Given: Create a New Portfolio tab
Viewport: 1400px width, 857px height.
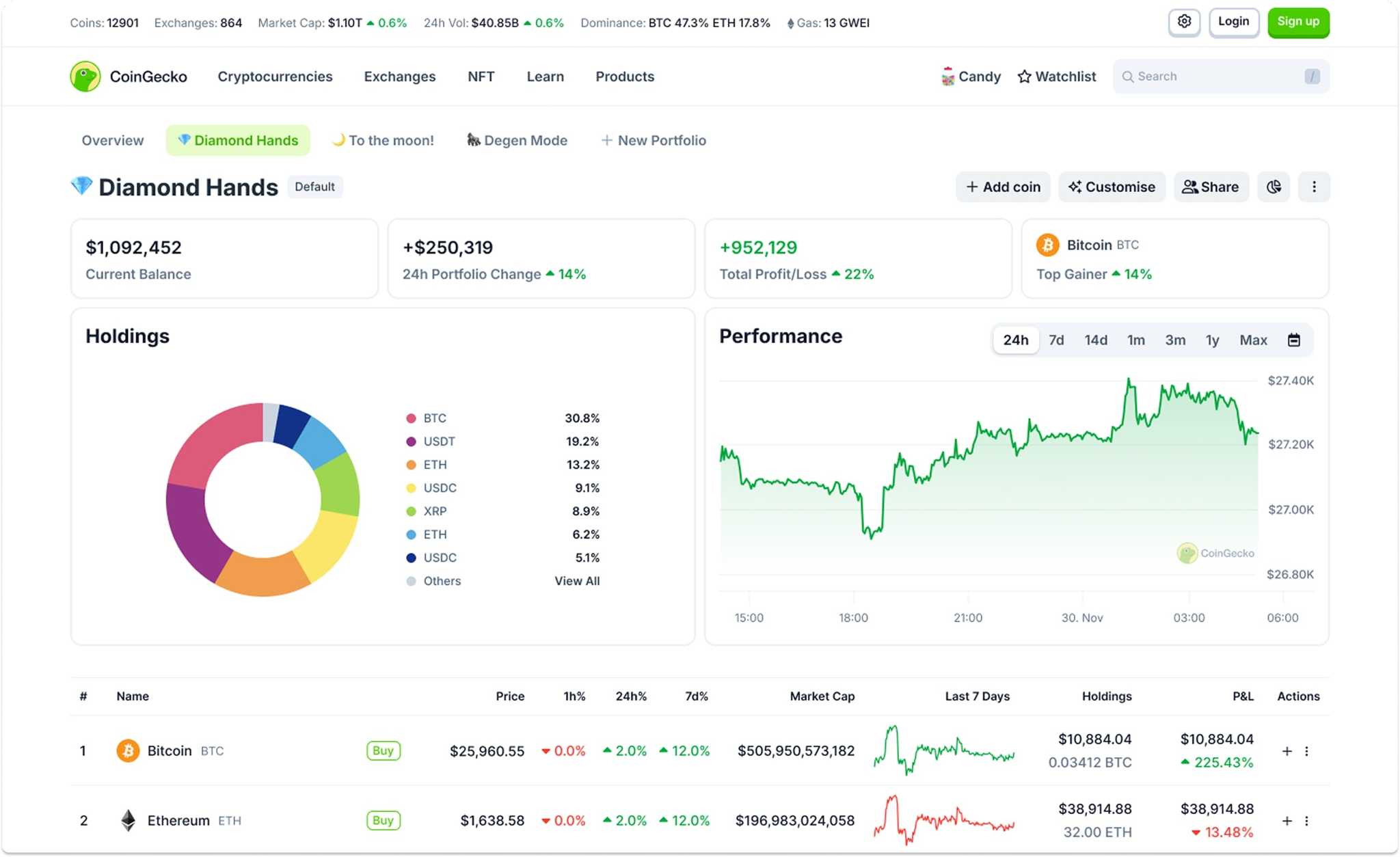Looking at the screenshot, I should 654,140.
